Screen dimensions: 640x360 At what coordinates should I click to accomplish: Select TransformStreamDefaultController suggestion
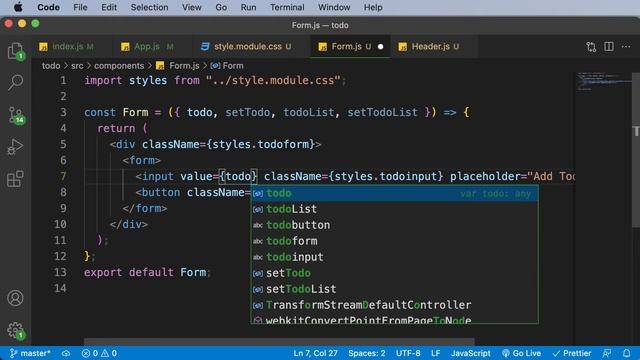(394, 305)
